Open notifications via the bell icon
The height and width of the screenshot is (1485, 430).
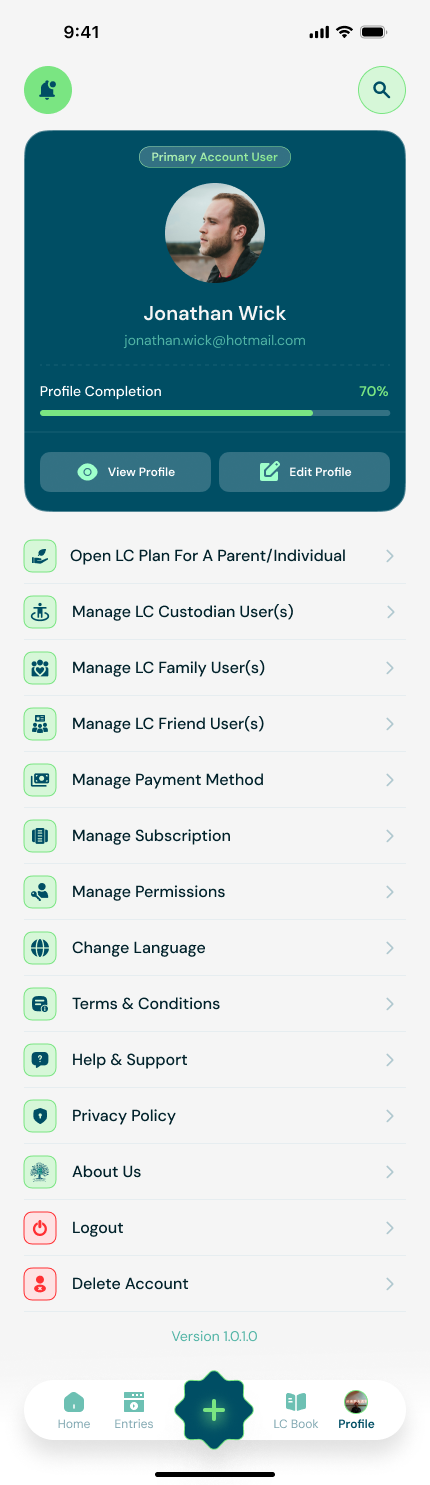48,90
